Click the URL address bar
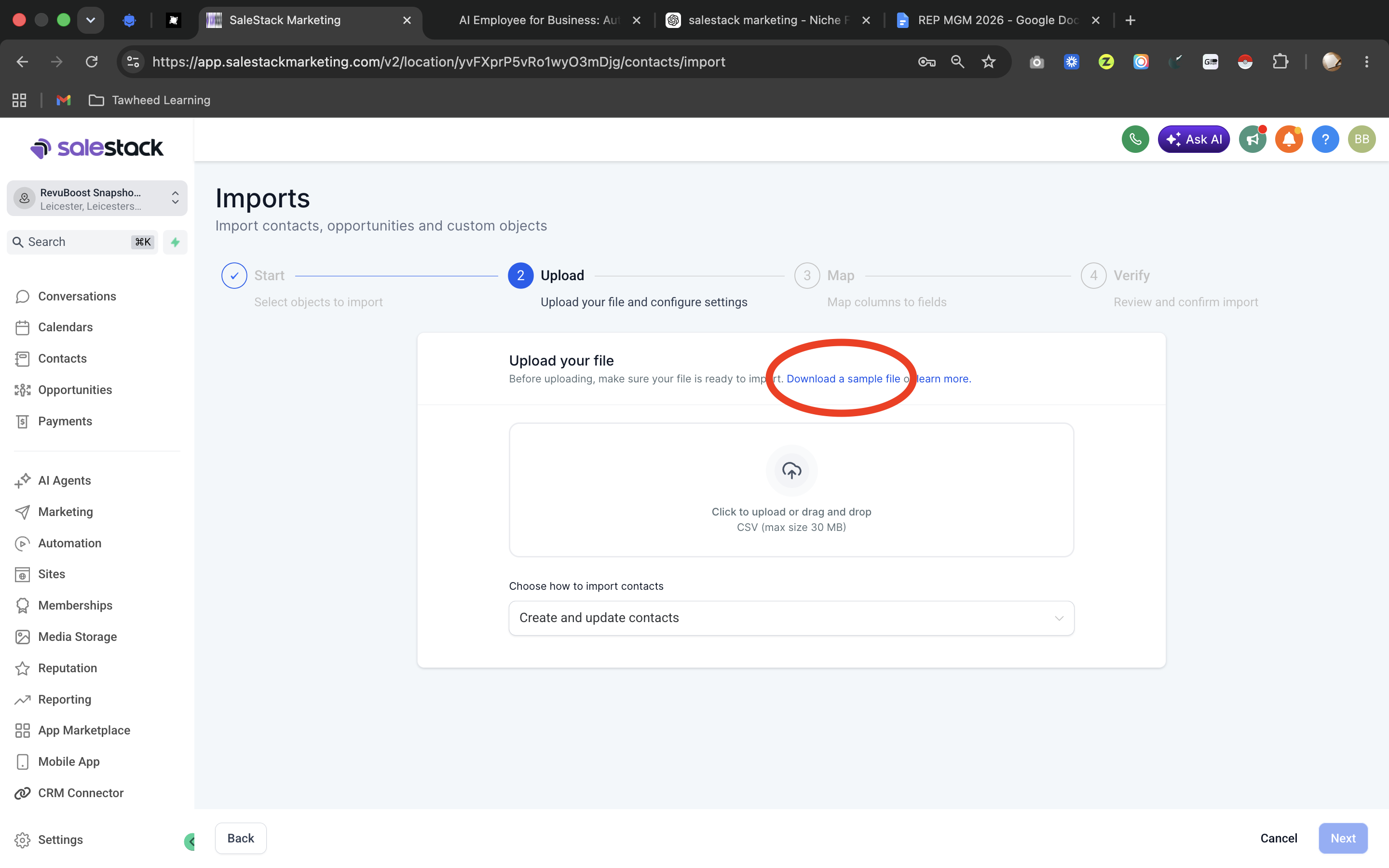This screenshot has height=868, width=1389. click(x=438, y=62)
